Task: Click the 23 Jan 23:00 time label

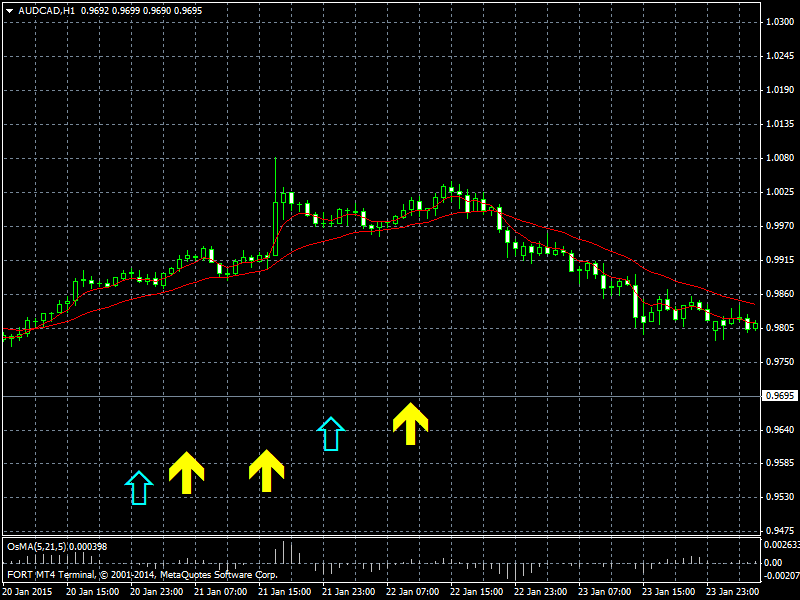Action: click(733, 592)
